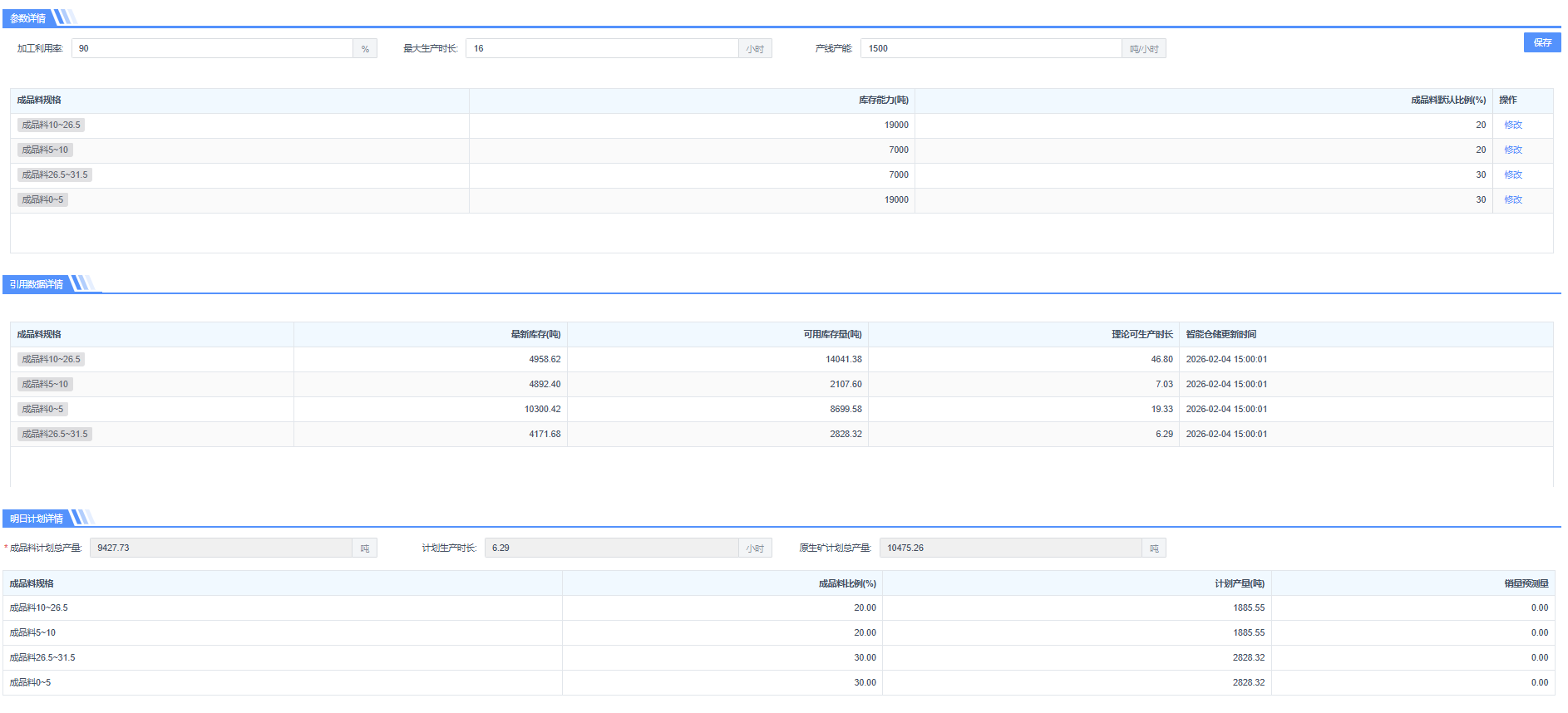The height and width of the screenshot is (713, 1568).
Task: Select the 最新库存 value 4171.68
Action: [x=545, y=435]
